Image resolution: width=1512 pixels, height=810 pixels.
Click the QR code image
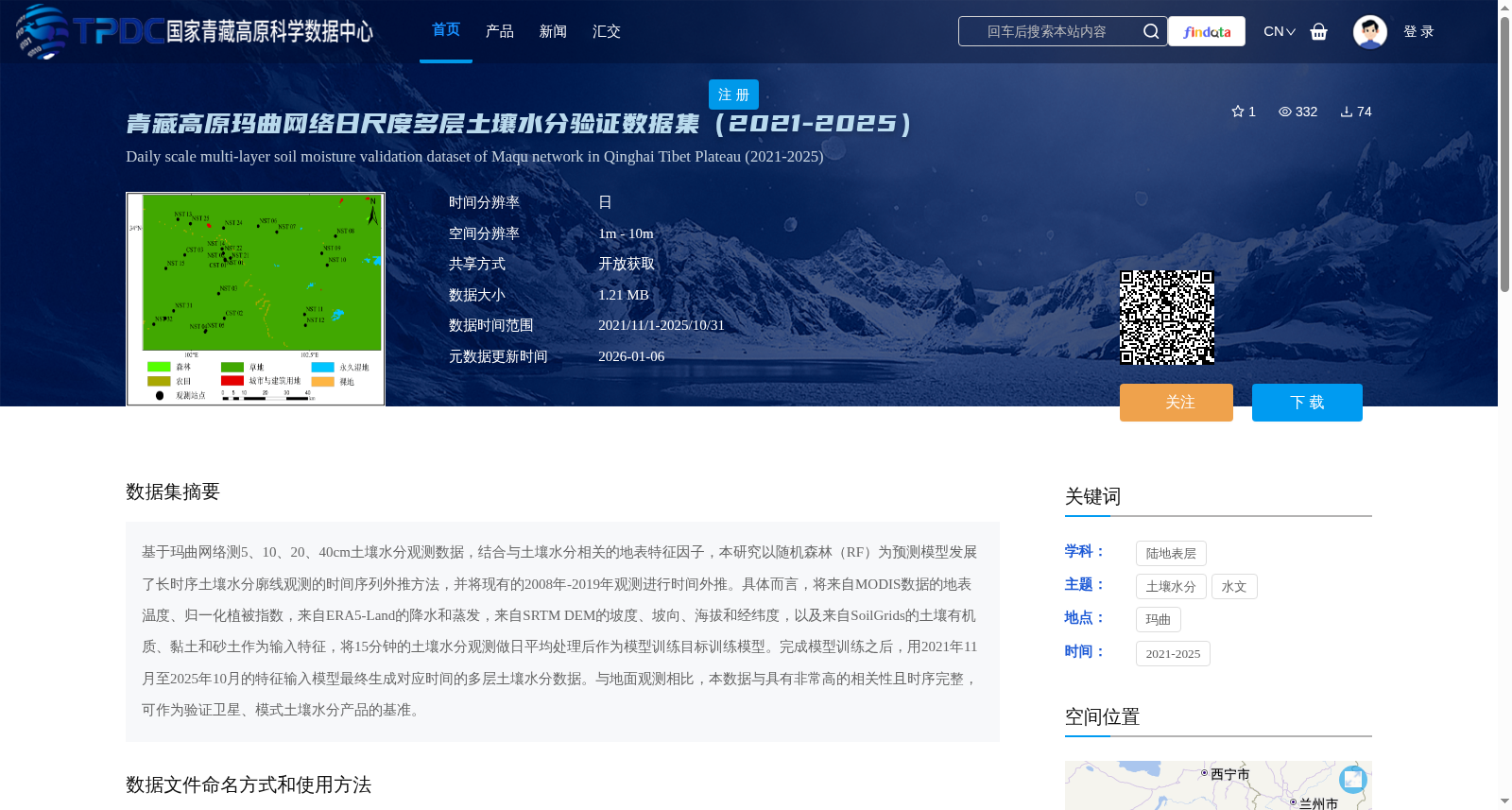[1167, 318]
